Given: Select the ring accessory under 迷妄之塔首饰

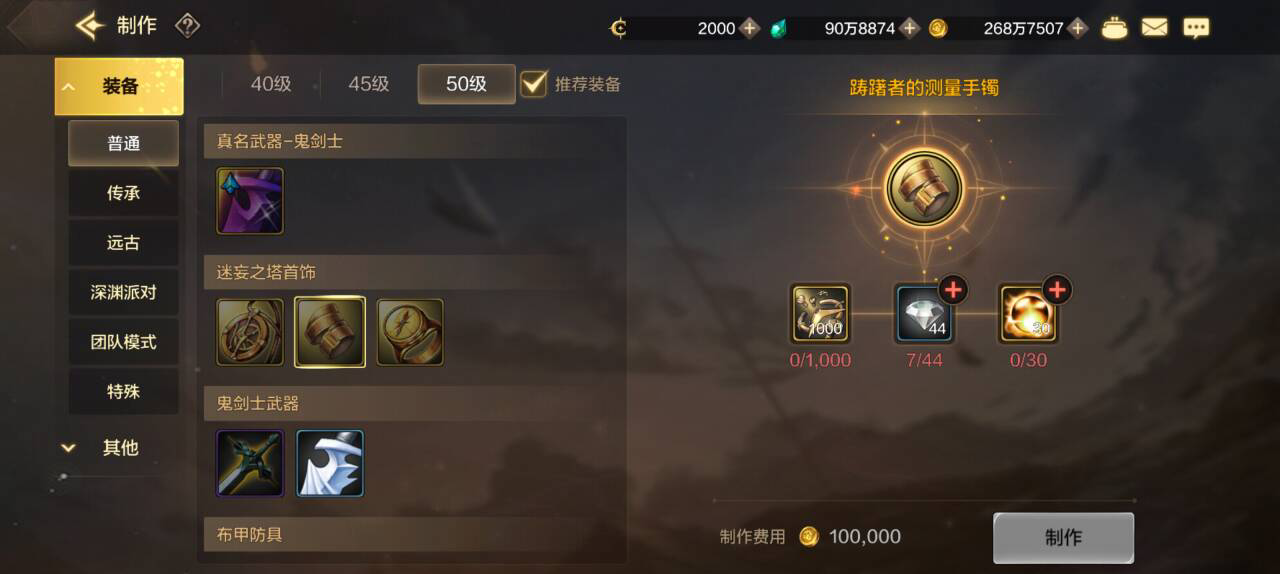Looking at the screenshot, I should click(x=410, y=332).
